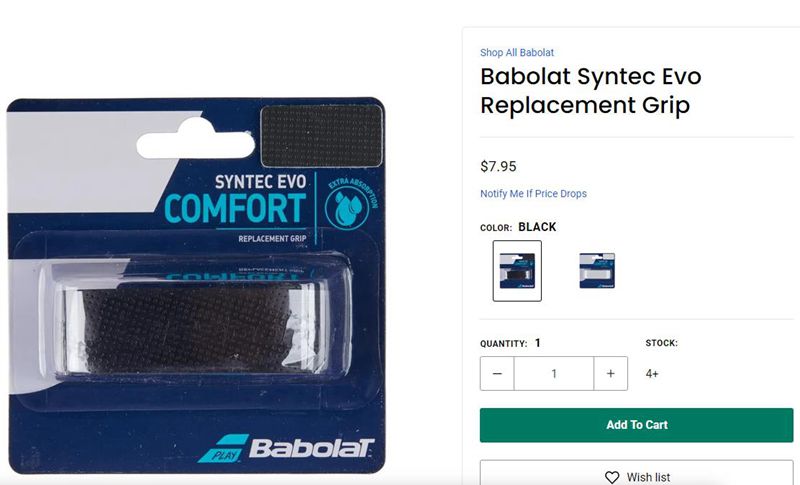Click the heart icon beside Wish list
Screen dimensions: 800x485
pos(612,477)
